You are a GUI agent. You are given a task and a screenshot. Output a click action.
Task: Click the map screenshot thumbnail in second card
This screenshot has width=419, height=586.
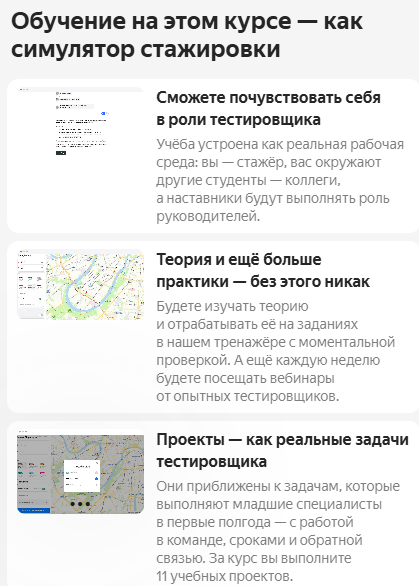[80, 284]
